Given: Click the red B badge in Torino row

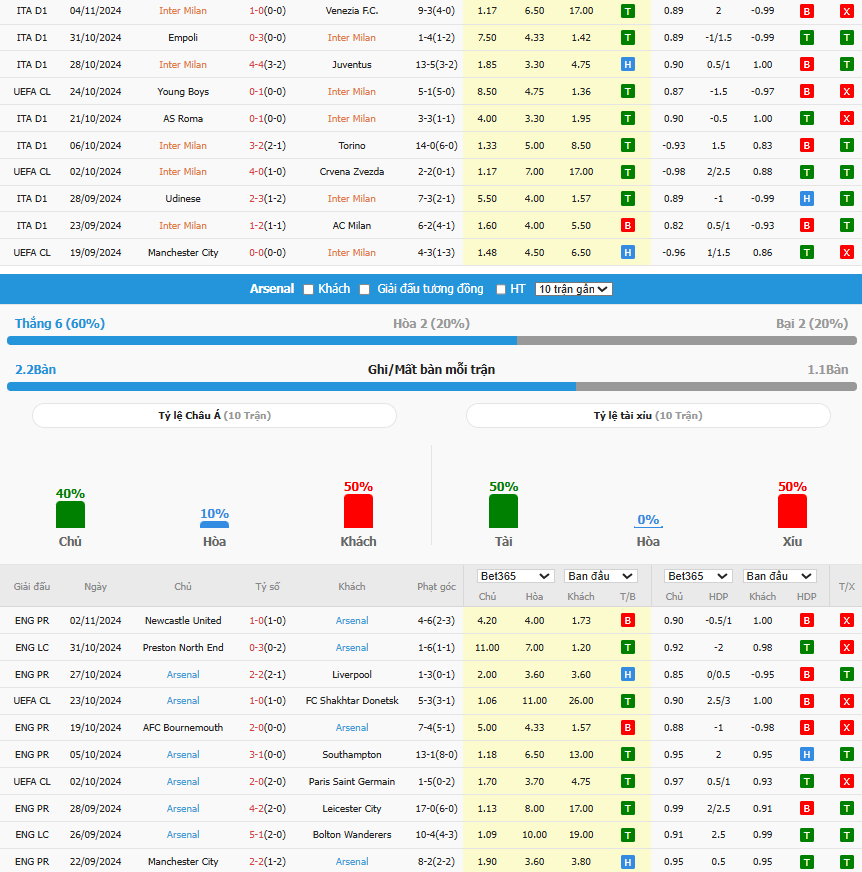Looking at the screenshot, I should pos(806,146).
